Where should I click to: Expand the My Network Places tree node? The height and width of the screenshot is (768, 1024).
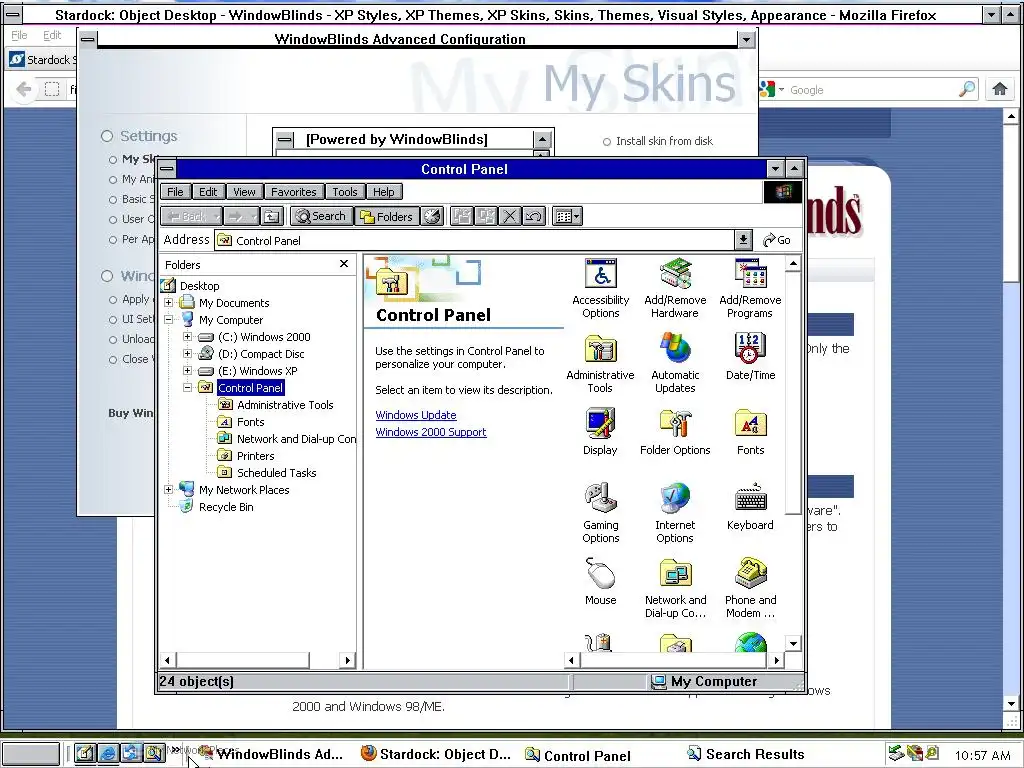click(168, 489)
